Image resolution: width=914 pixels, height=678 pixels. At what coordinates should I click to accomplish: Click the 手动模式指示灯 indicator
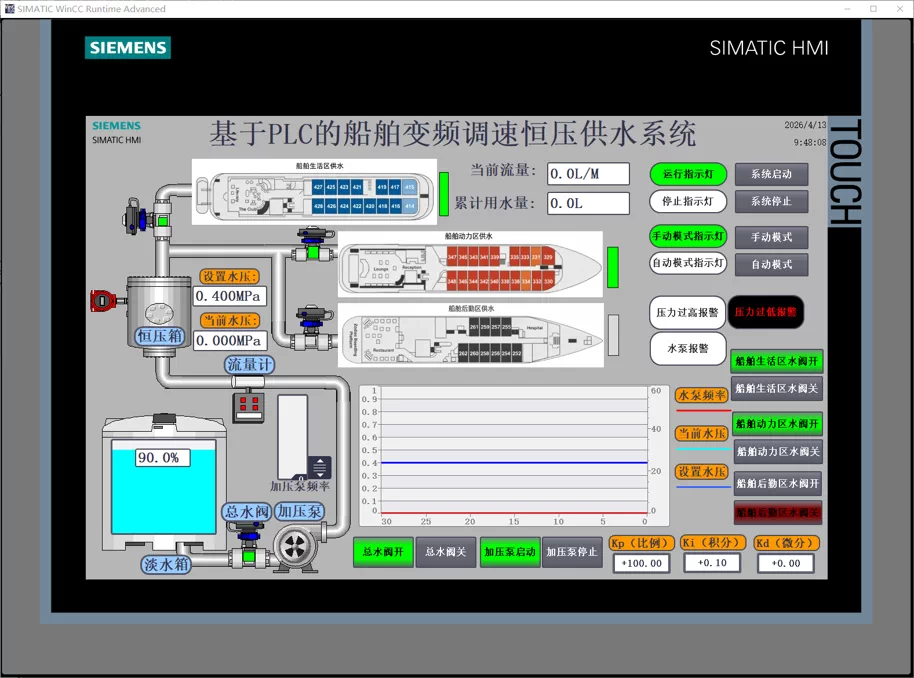tap(688, 236)
